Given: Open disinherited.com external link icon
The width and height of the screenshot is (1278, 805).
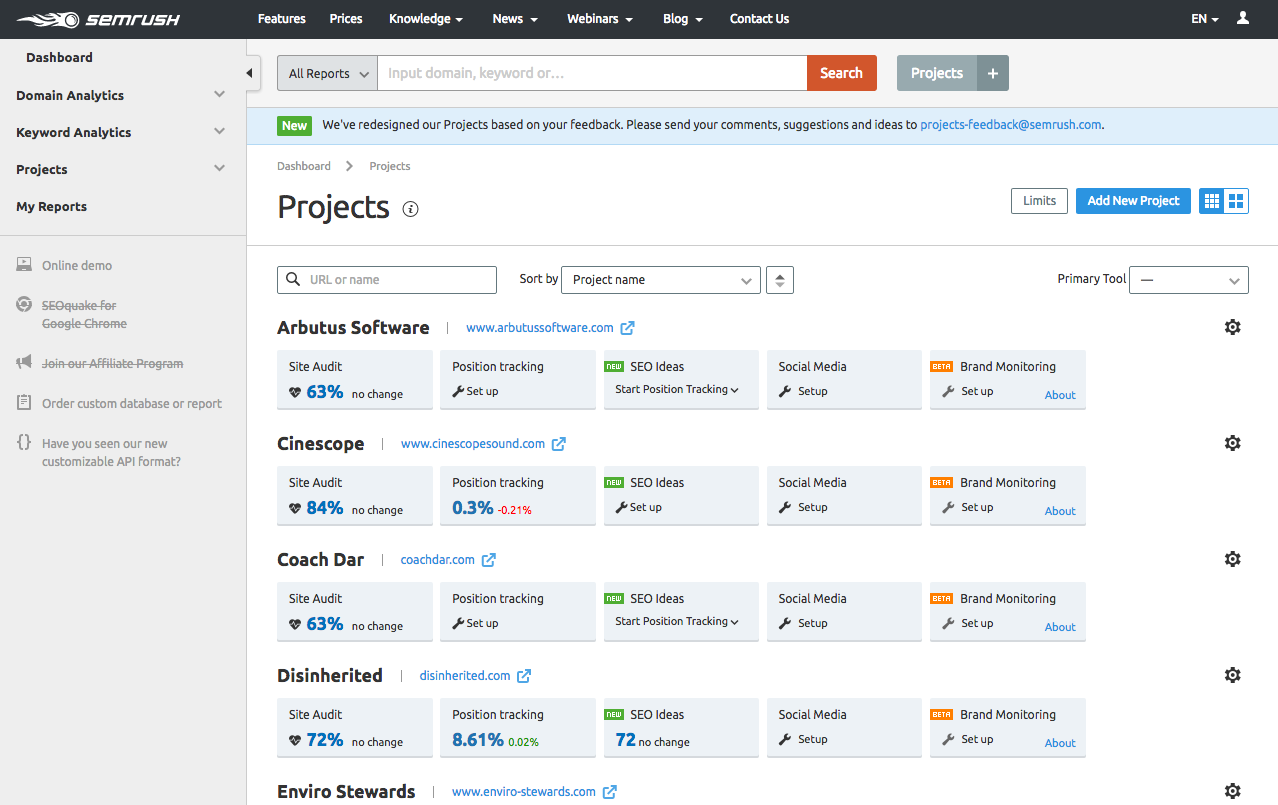Looking at the screenshot, I should click(524, 676).
